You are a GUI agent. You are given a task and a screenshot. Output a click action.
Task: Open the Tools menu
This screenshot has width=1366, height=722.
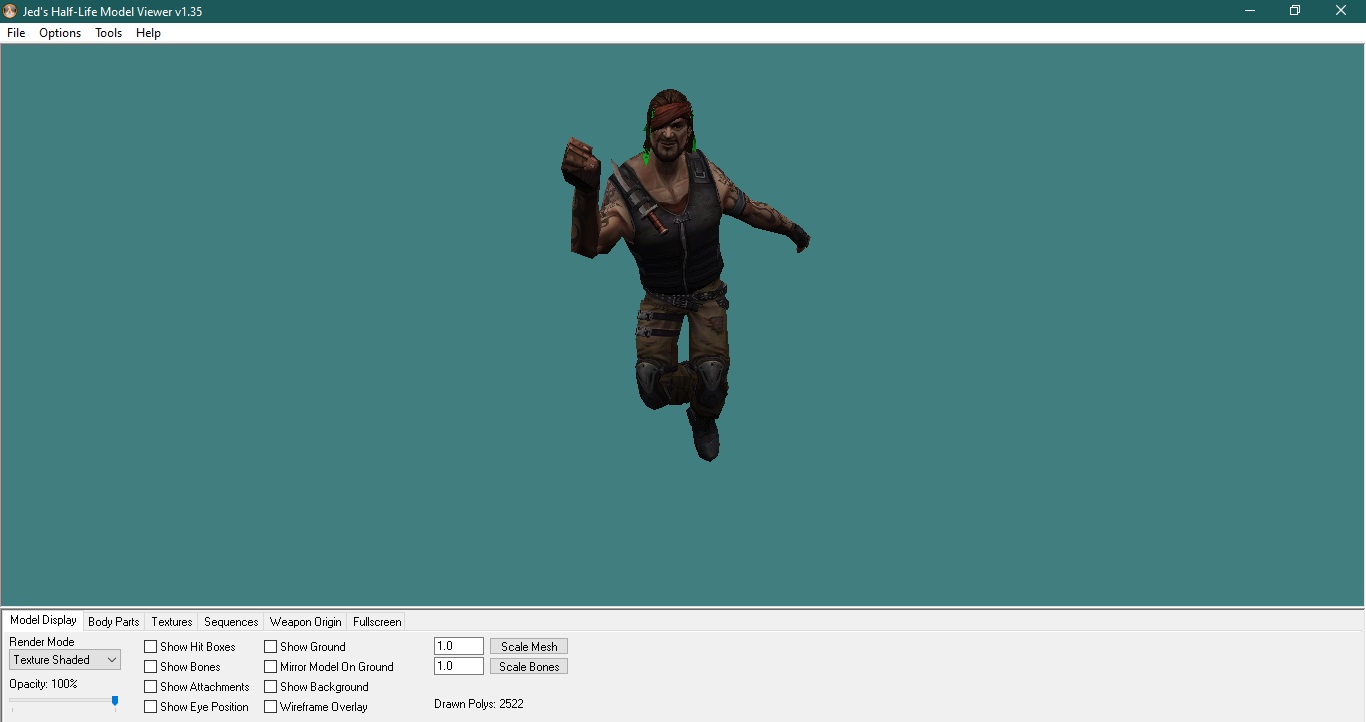[x=108, y=33]
